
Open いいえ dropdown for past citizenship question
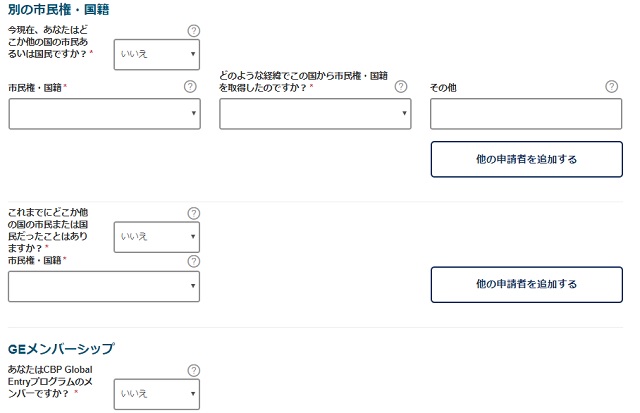coord(157,237)
